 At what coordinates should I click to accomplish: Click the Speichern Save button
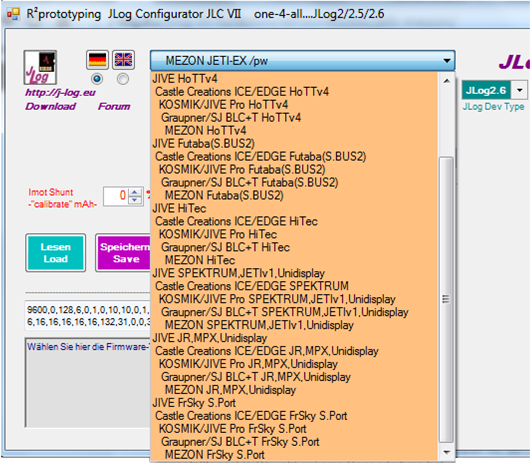click(124, 253)
